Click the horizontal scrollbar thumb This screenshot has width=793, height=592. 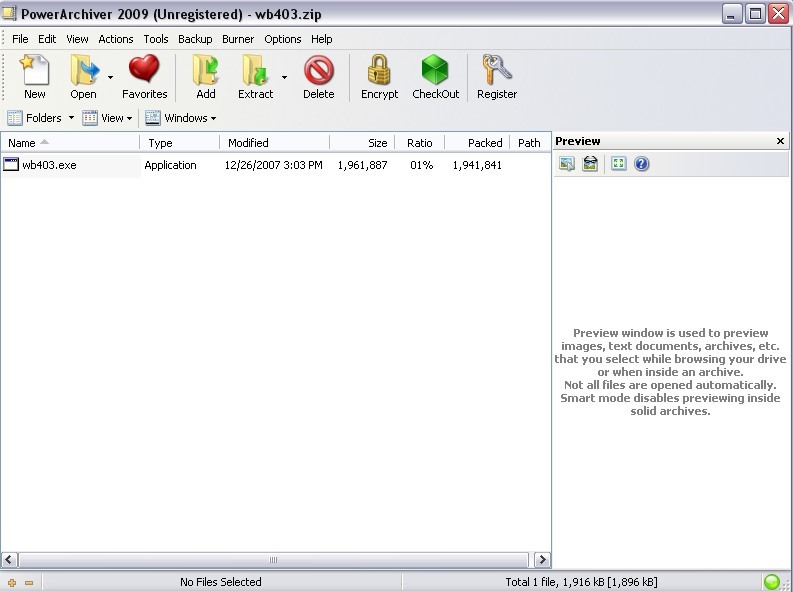pos(273,560)
